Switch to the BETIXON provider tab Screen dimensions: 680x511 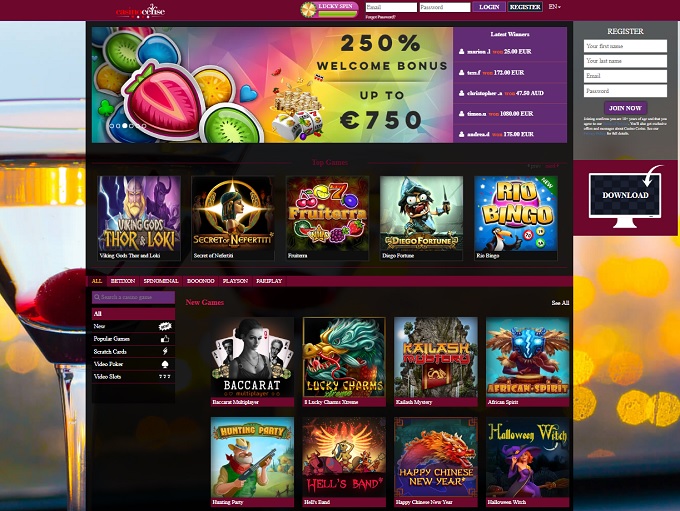(123, 281)
